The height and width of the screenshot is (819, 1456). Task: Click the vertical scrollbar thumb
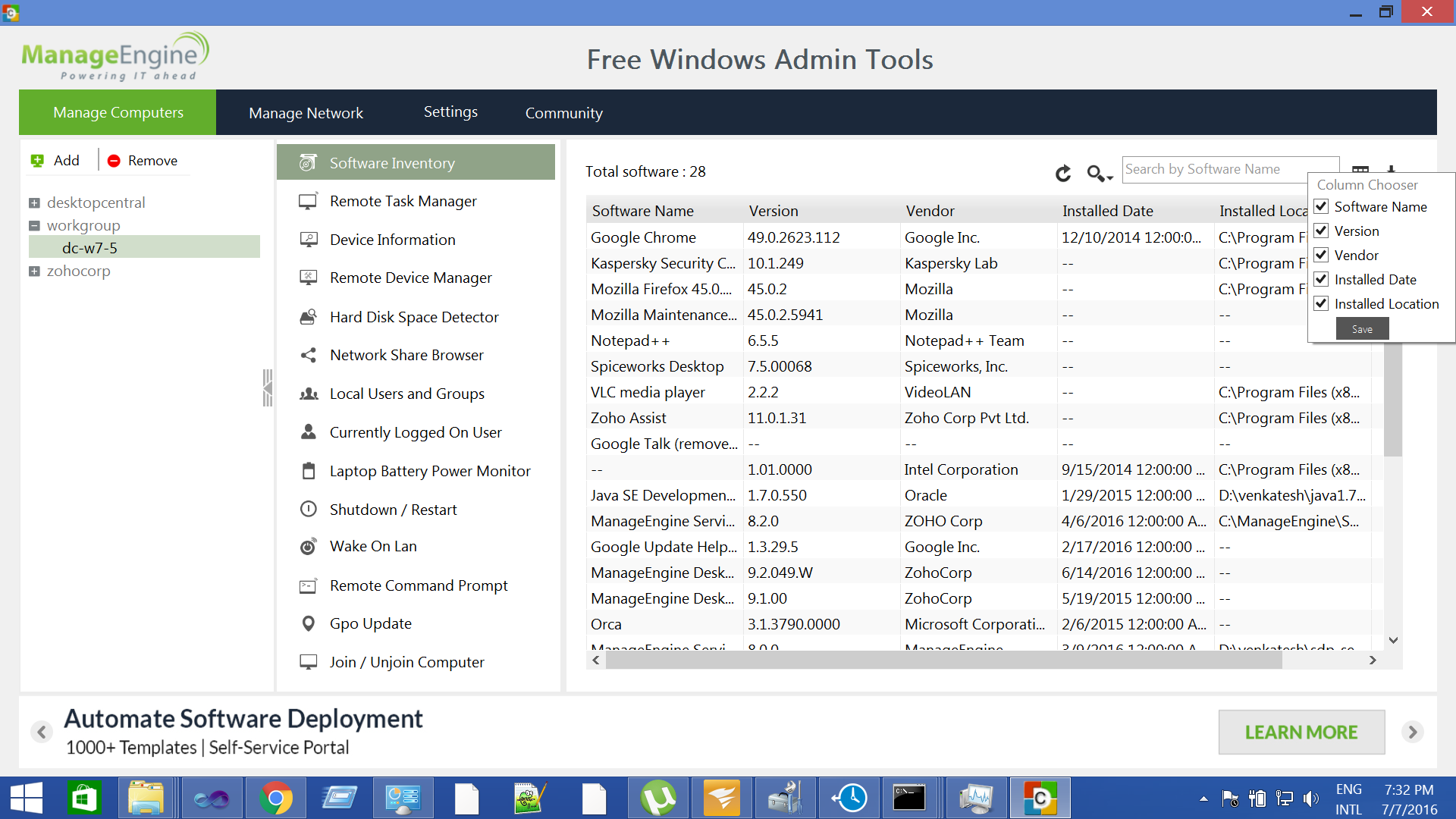point(1393,399)
